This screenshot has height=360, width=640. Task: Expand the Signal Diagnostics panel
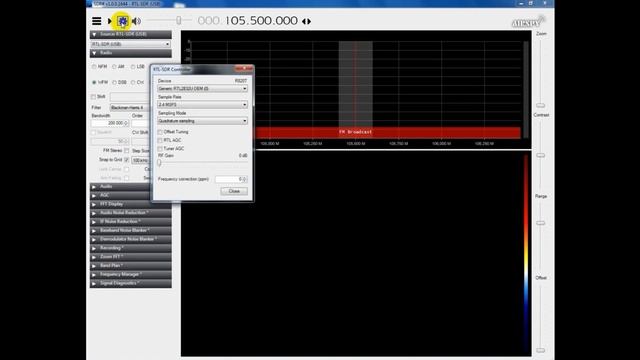[x=131, y=283]
